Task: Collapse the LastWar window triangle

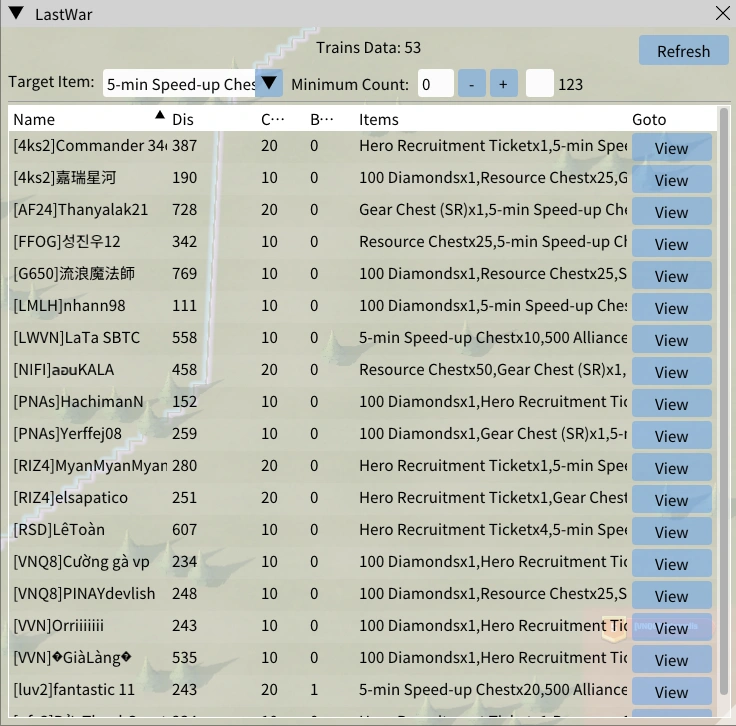Action: point(15,14)
